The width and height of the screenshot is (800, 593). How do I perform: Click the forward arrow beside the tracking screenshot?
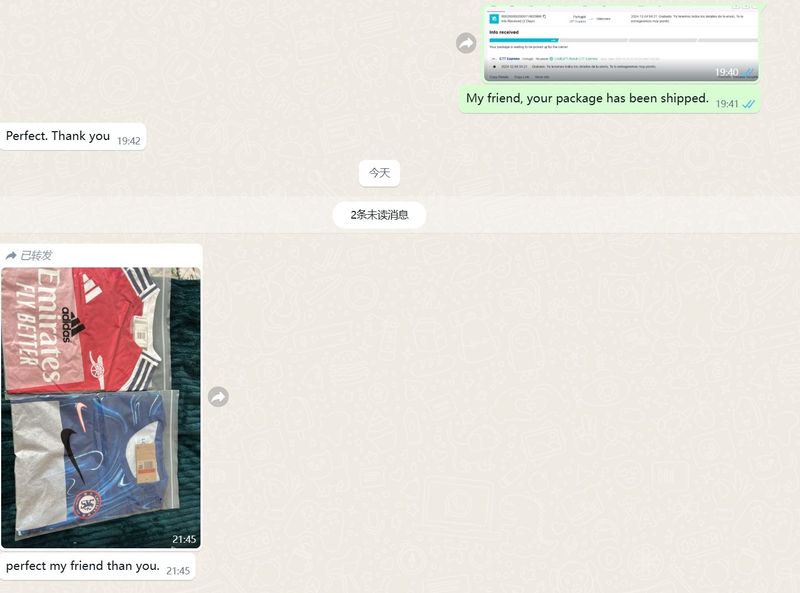click(466, 43)
